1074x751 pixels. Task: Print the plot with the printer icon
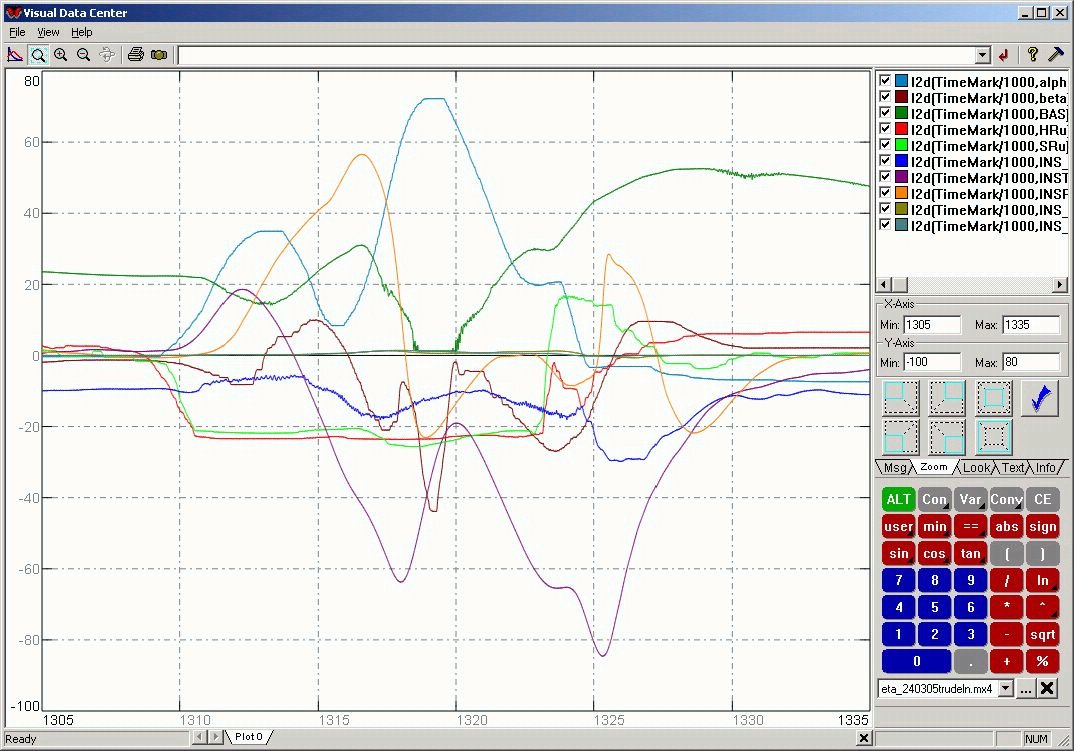pyautogui.click(x=136, y=55)
